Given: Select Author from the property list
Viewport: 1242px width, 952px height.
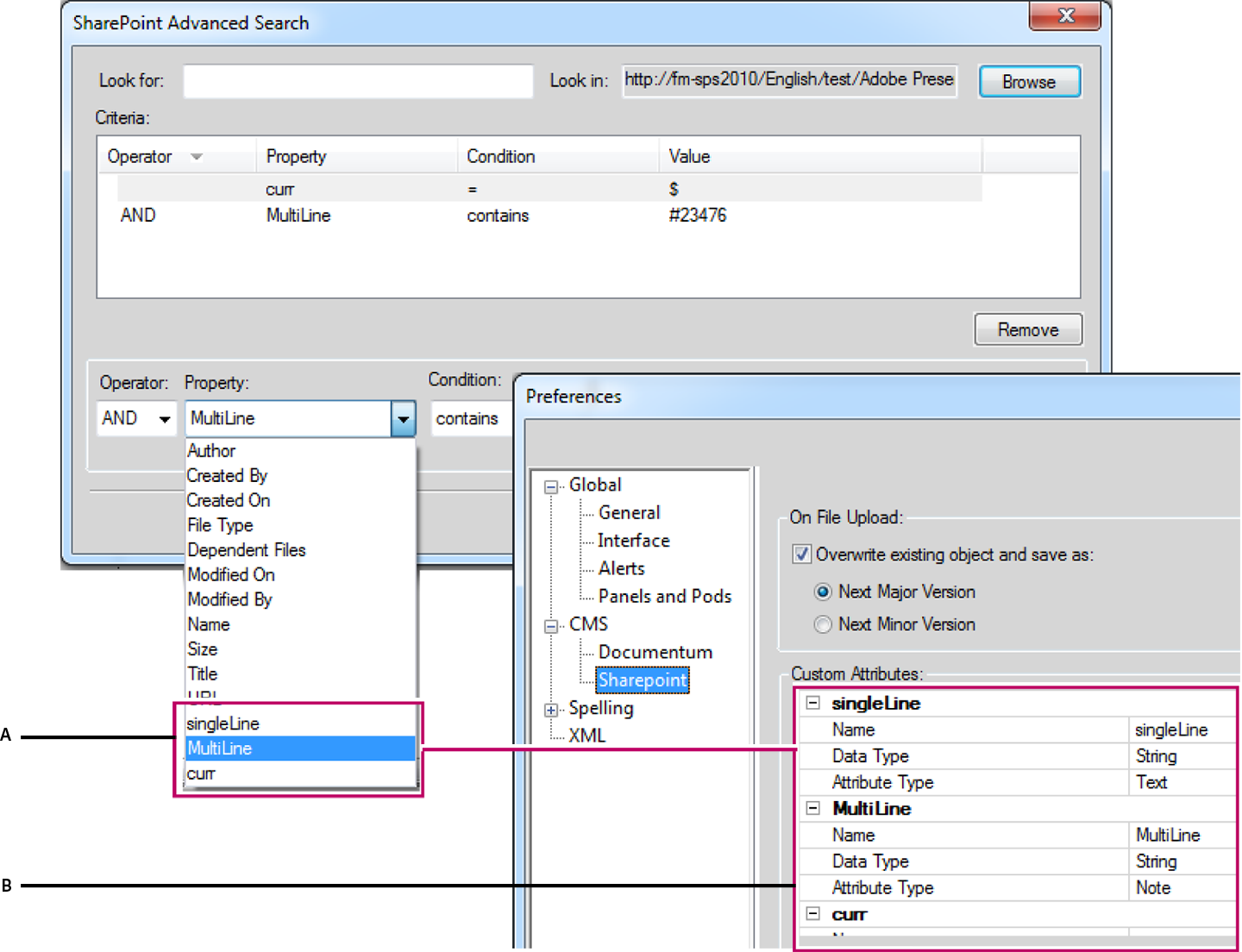Looking at the screenshot, I should 211,450.
